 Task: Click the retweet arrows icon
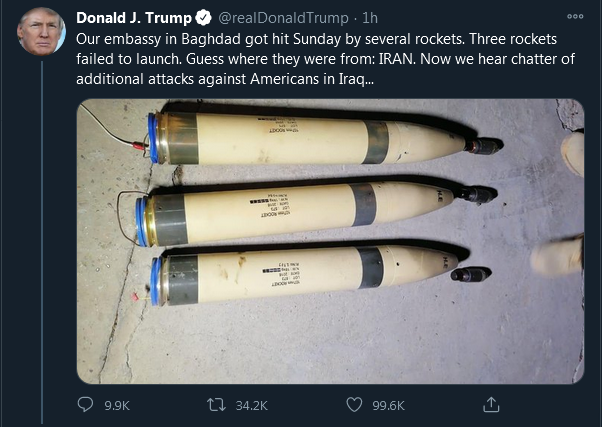coord(217,405)
